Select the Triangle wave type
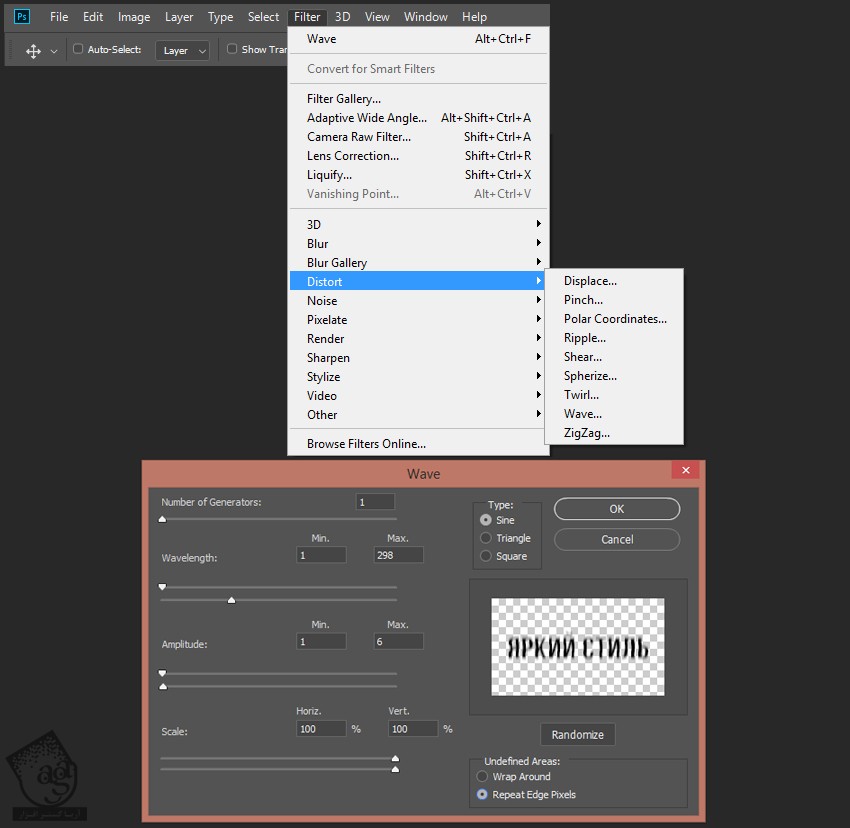 pos(486,538)
